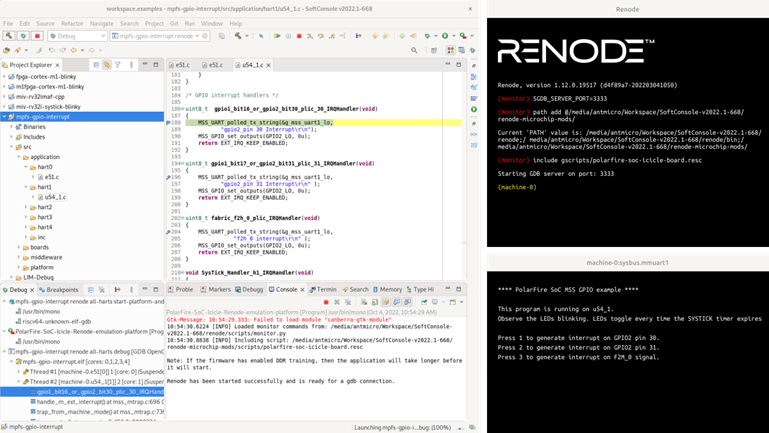Screen dimensions: 769x433
Task: Select Thread #2 machine-0.u54_1 in Debug view
Action: (x=93, y=382)
